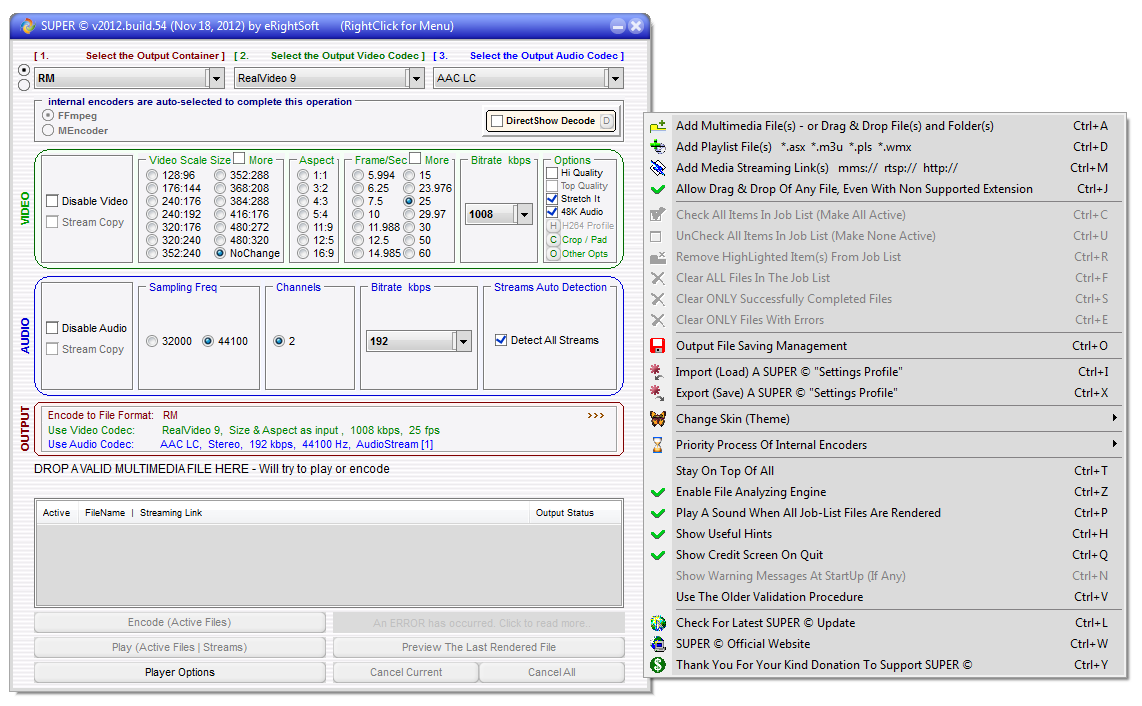Click the butterfly Change Skin icon
Viewport: 1142px width, 706px height.
[658, 419]
